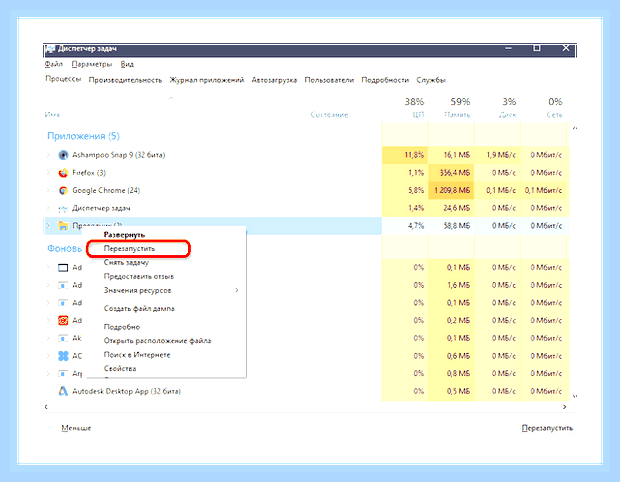The width and height of the screenshot is (620, 482).
Task: Click the Приложения (5) group heading
Action: [83, 136]
